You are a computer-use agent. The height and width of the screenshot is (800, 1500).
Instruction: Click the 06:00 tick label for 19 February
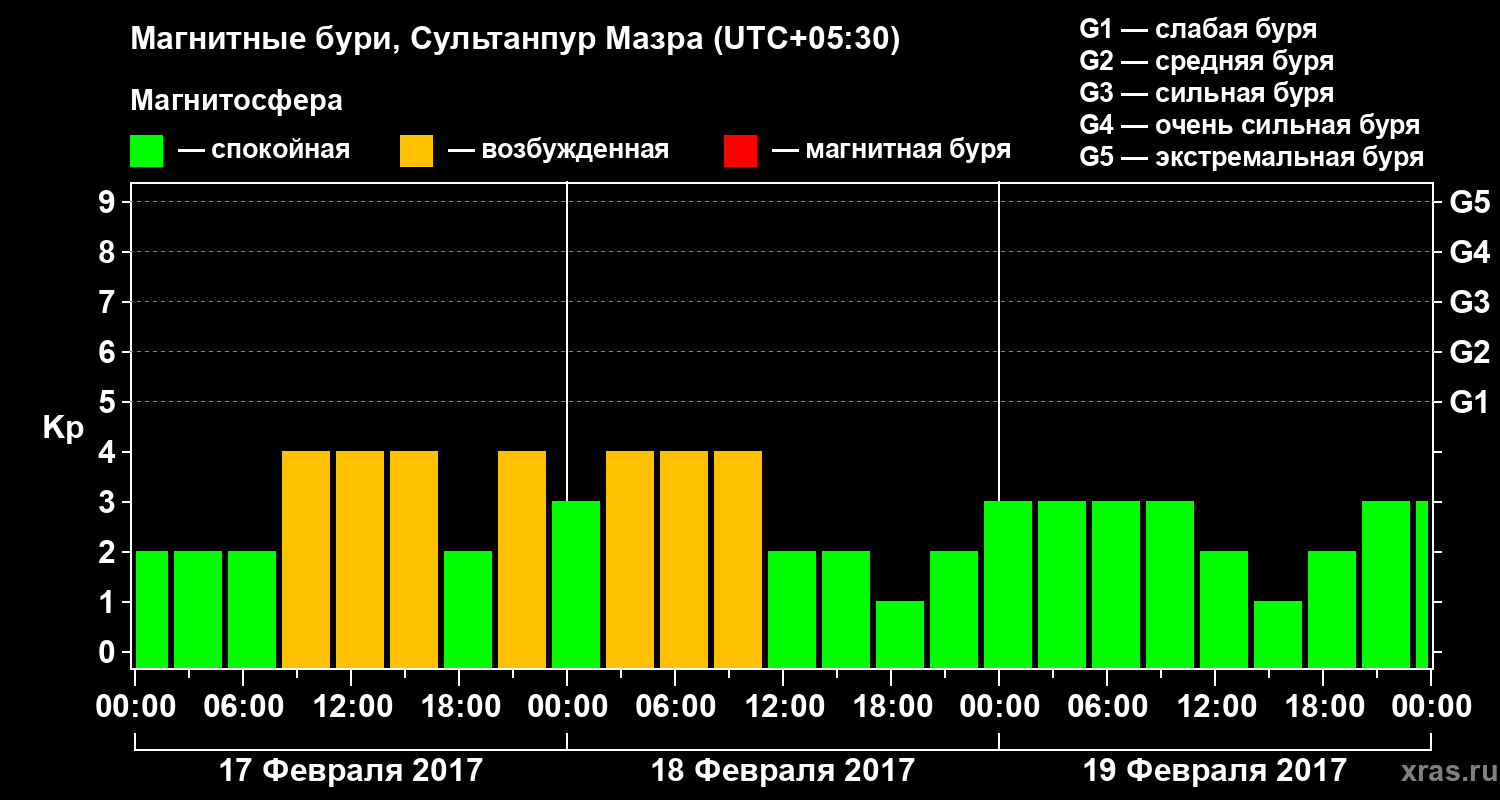point(1107,706)
